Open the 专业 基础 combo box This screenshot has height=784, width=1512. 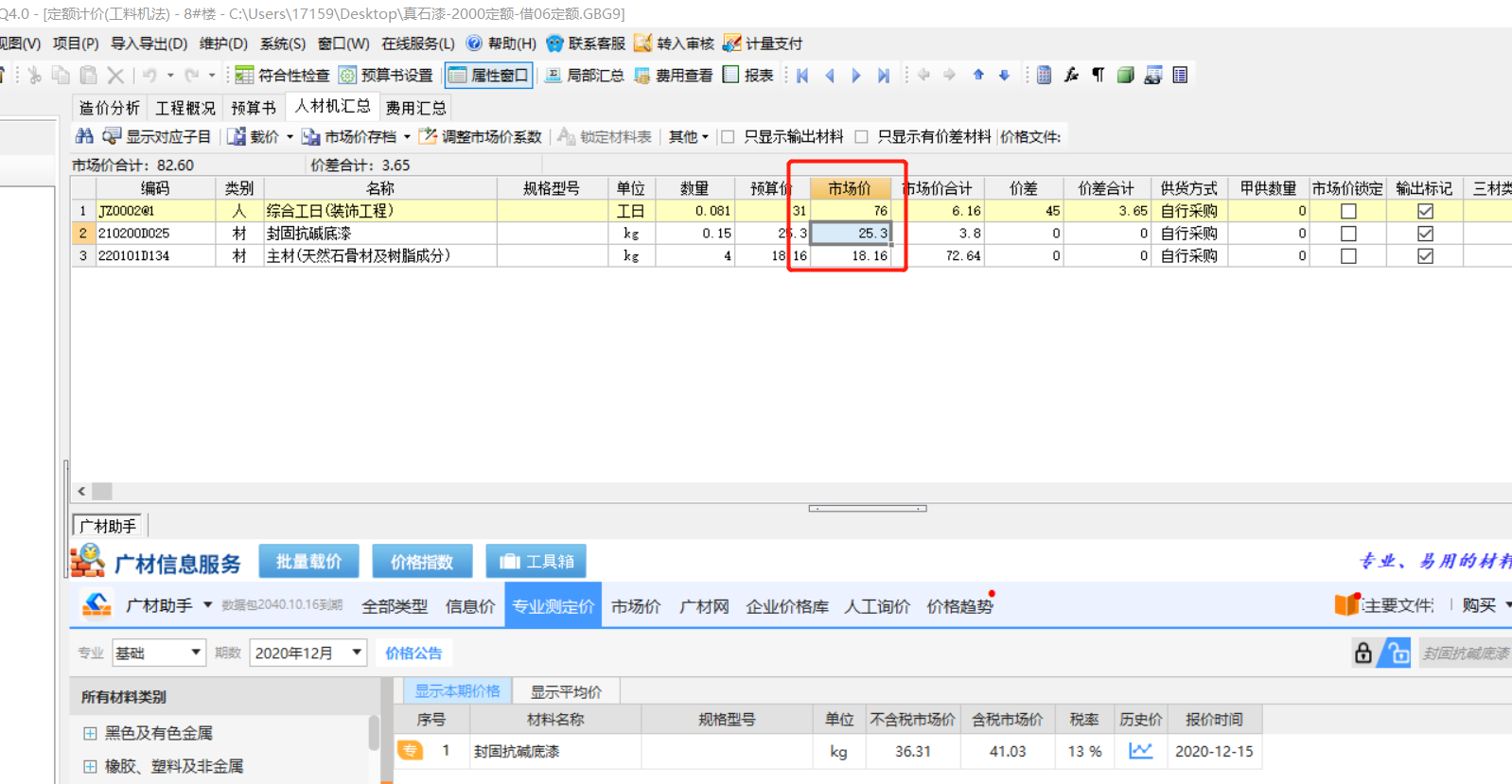coord(158,653)
